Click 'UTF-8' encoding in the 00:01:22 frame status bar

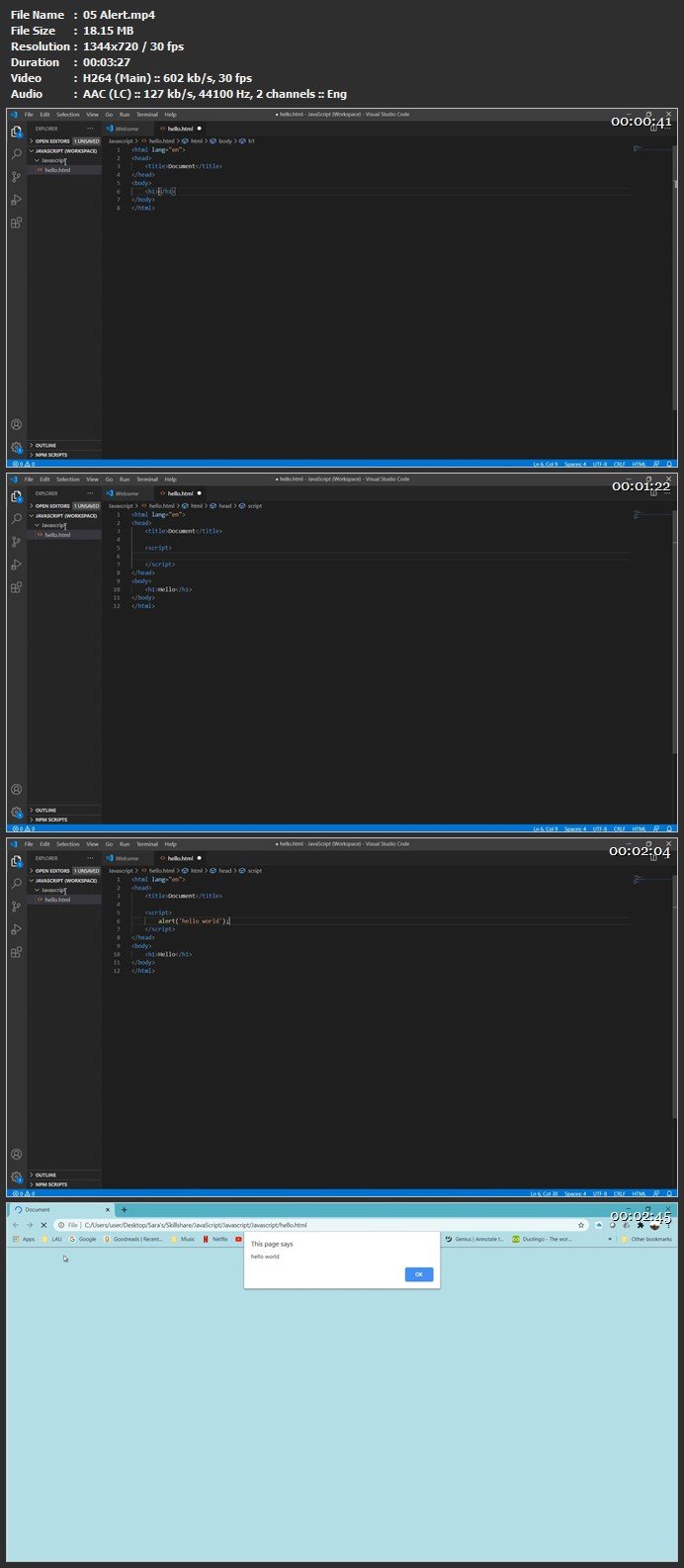coord(600,828)
